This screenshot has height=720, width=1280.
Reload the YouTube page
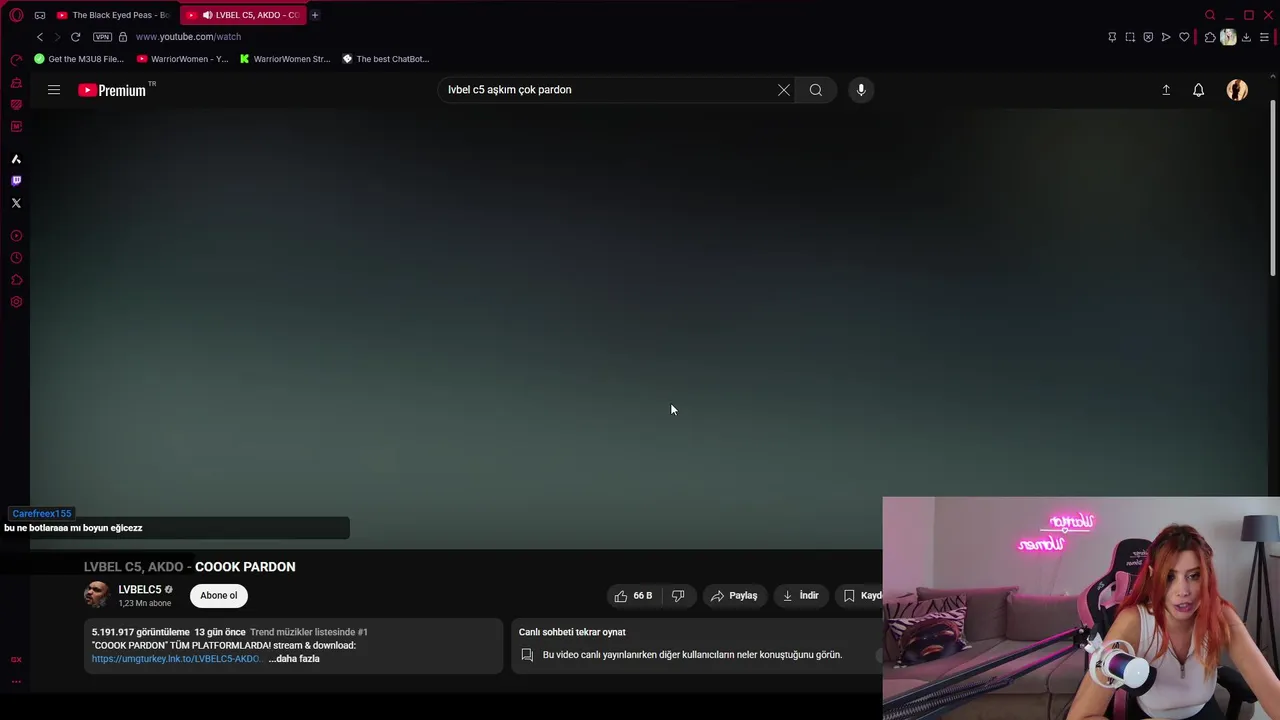75,37
